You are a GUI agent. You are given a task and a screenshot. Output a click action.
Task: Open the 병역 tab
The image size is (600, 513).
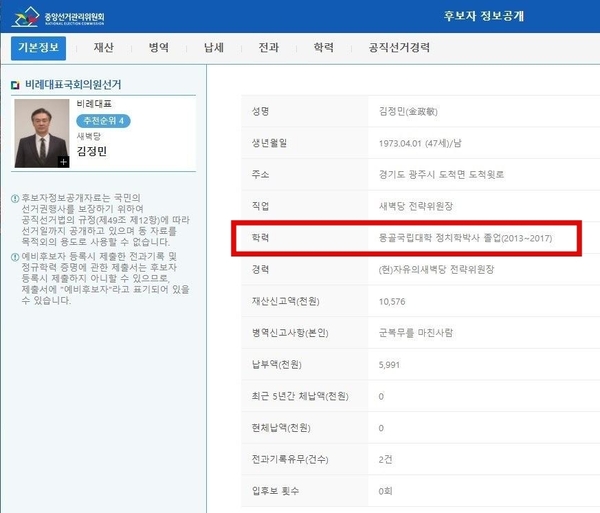[158, 47]
